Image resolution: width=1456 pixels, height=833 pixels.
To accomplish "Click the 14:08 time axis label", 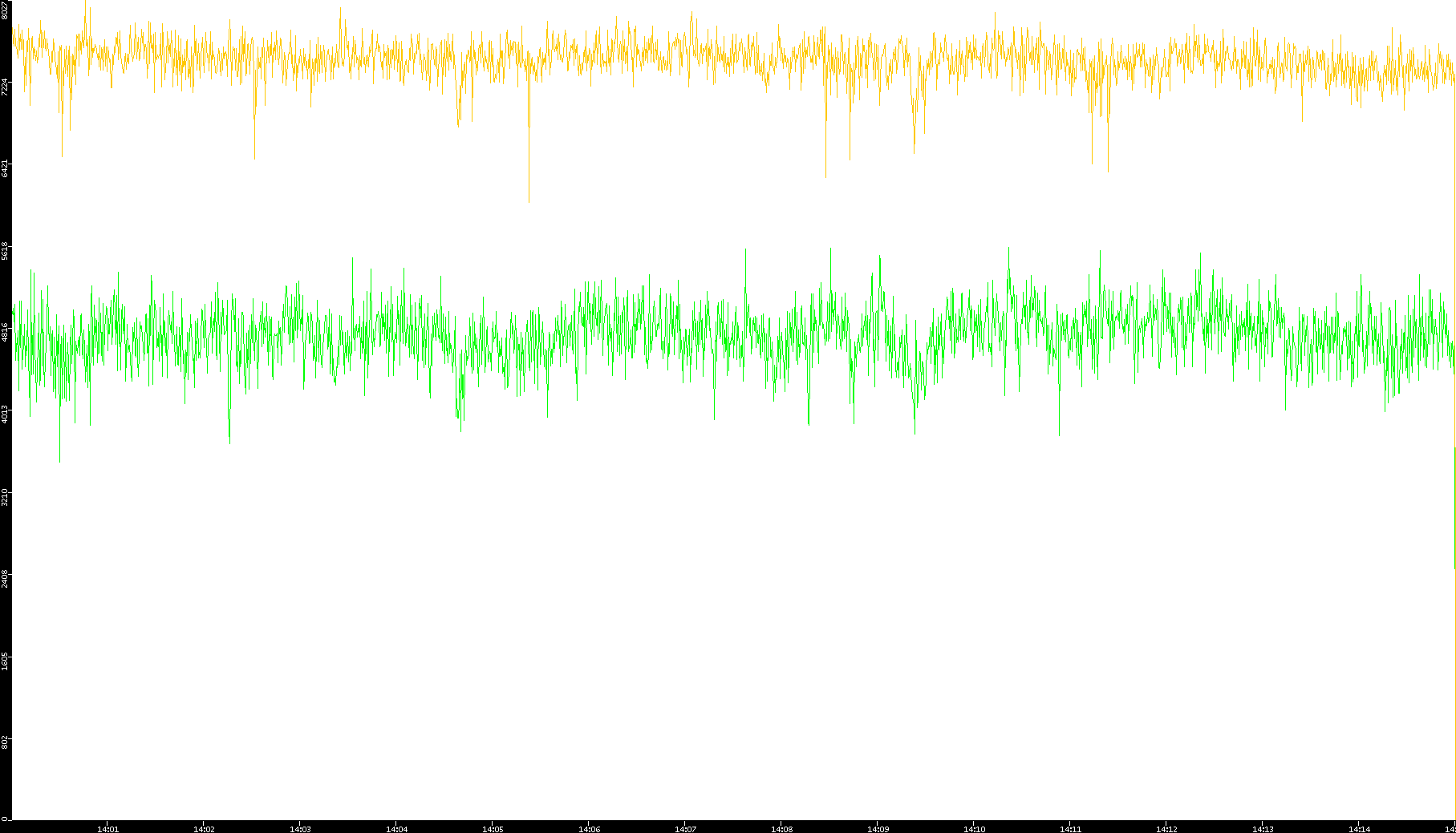I will click(x=781, y=829).
